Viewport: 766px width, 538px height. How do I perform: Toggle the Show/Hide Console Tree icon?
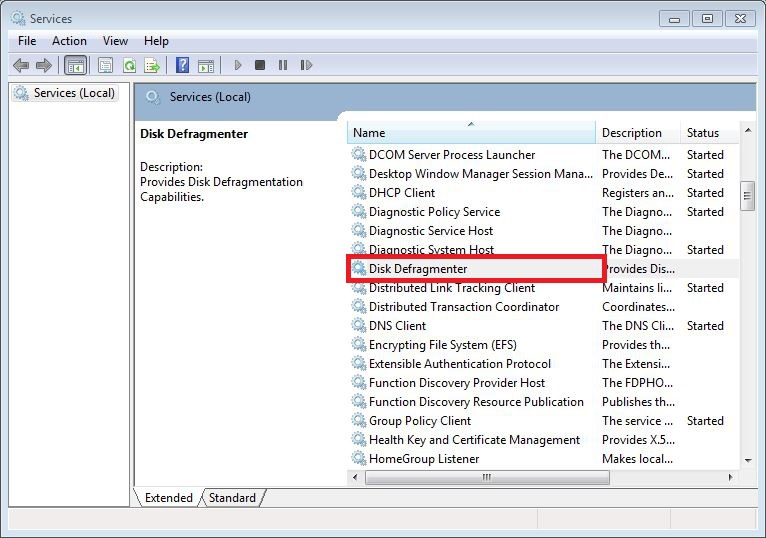pos(75,65)
